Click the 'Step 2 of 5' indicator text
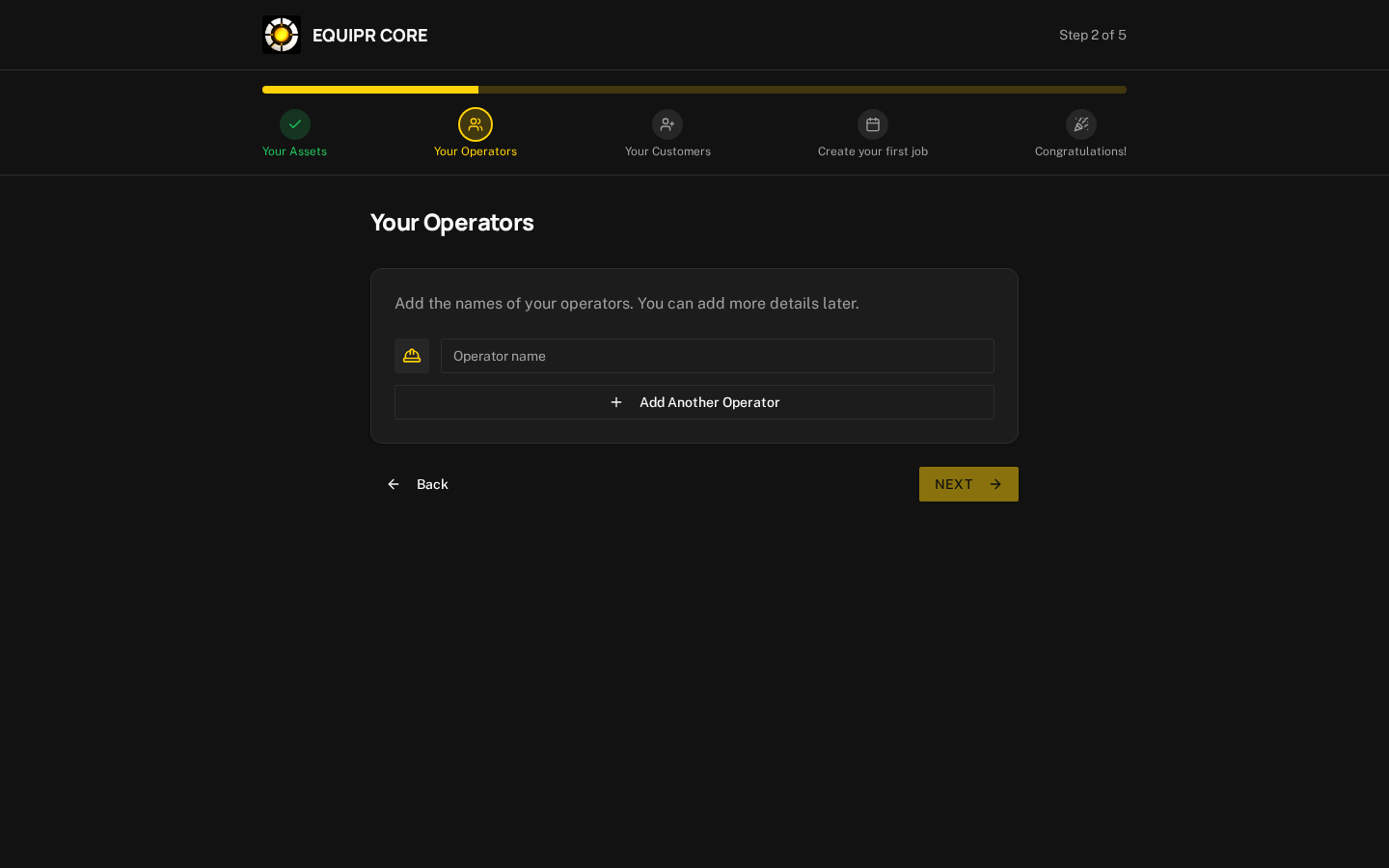Viewport: 1389px width, 868px height. (x=1093, y=35)
